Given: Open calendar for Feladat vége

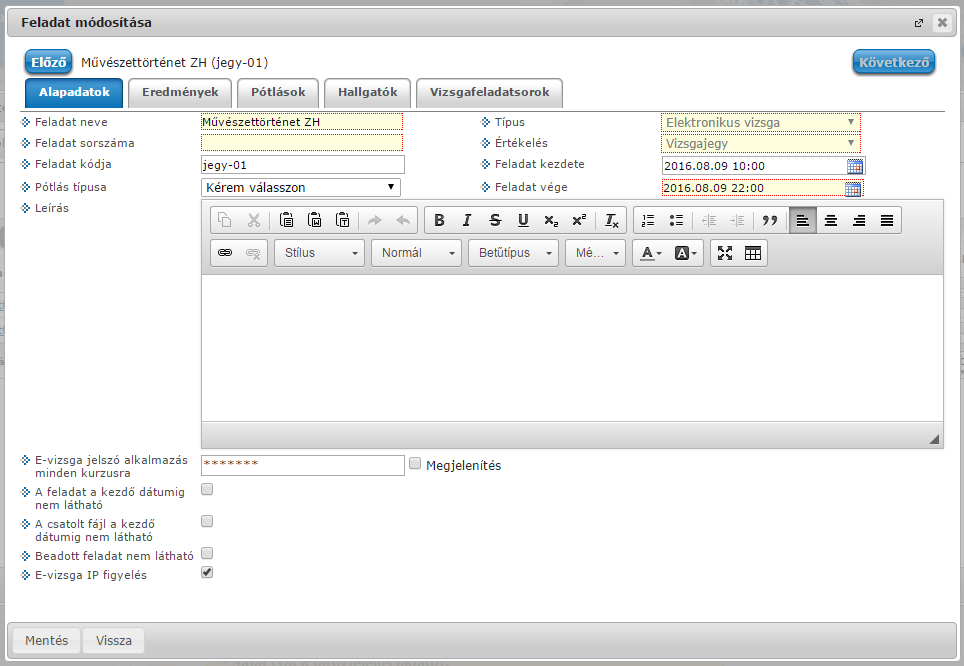Looking at the screenshot, I should pos(853,189).
